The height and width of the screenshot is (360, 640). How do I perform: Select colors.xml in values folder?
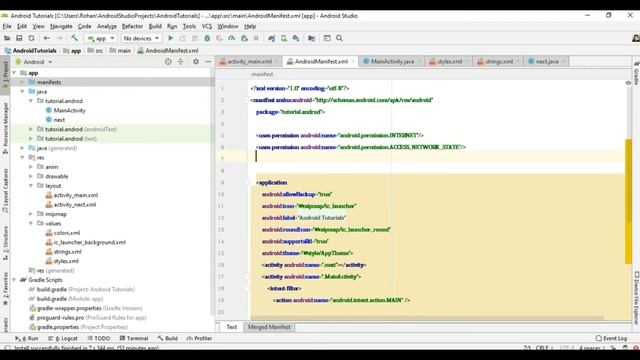click(67, 233)
